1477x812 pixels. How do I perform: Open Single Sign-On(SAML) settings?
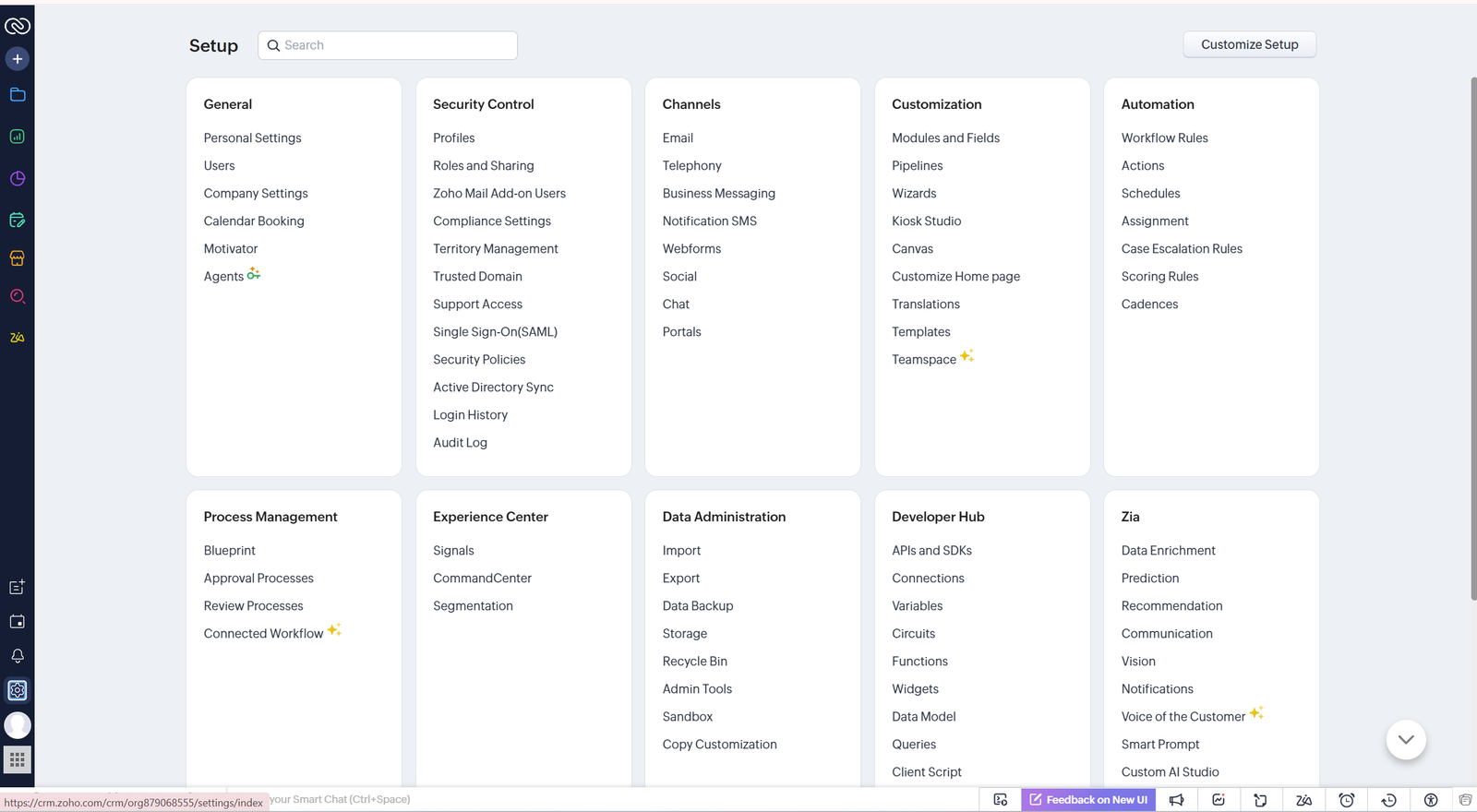tap(495, 332)
